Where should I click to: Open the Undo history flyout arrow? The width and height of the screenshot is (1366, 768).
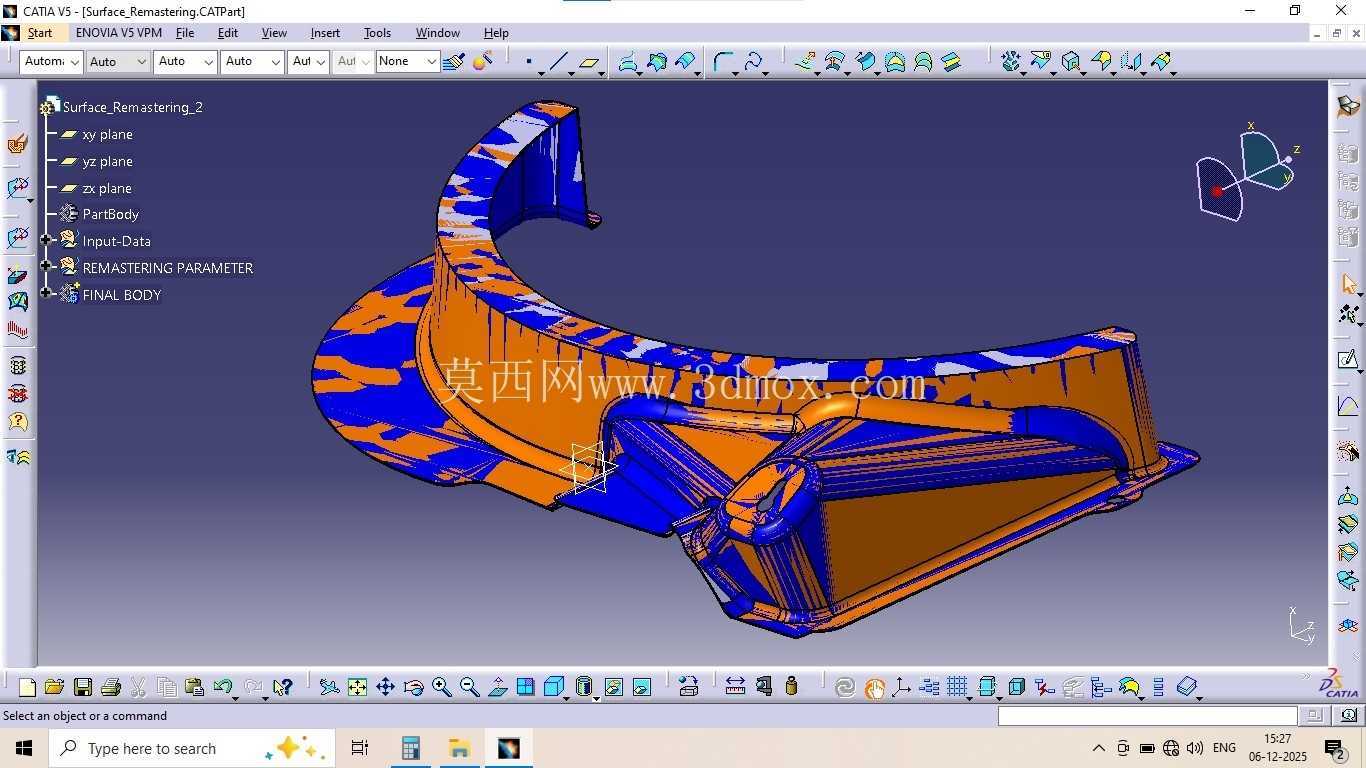coord(235,697)
